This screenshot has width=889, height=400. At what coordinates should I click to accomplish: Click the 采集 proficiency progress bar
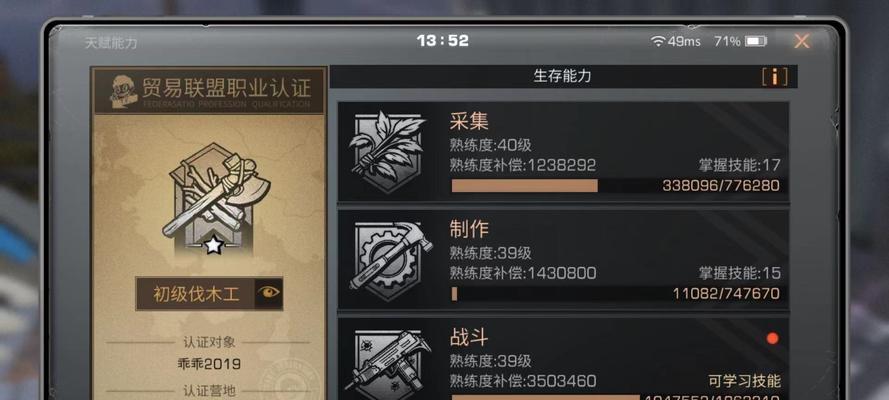coord(616,186)
